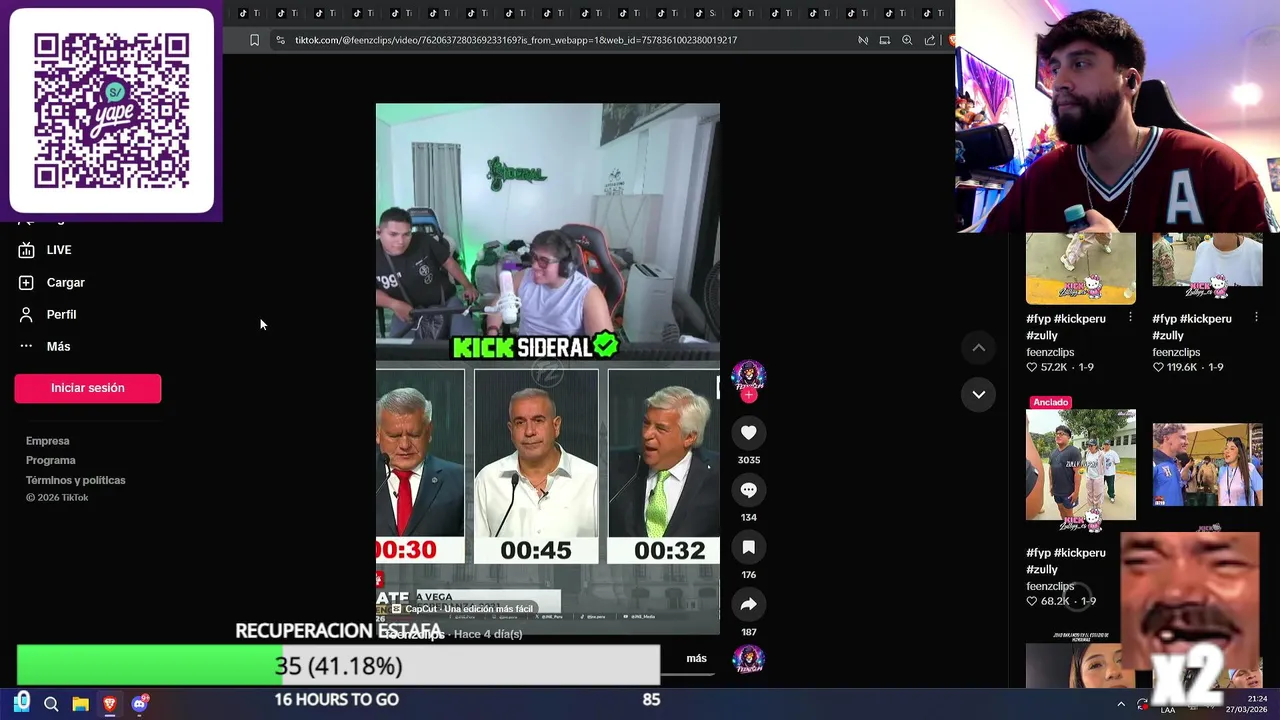Save video with the bookmark icon
Image resolution: width=1280 pixels, height=720 pixels.
coord(748,547)
